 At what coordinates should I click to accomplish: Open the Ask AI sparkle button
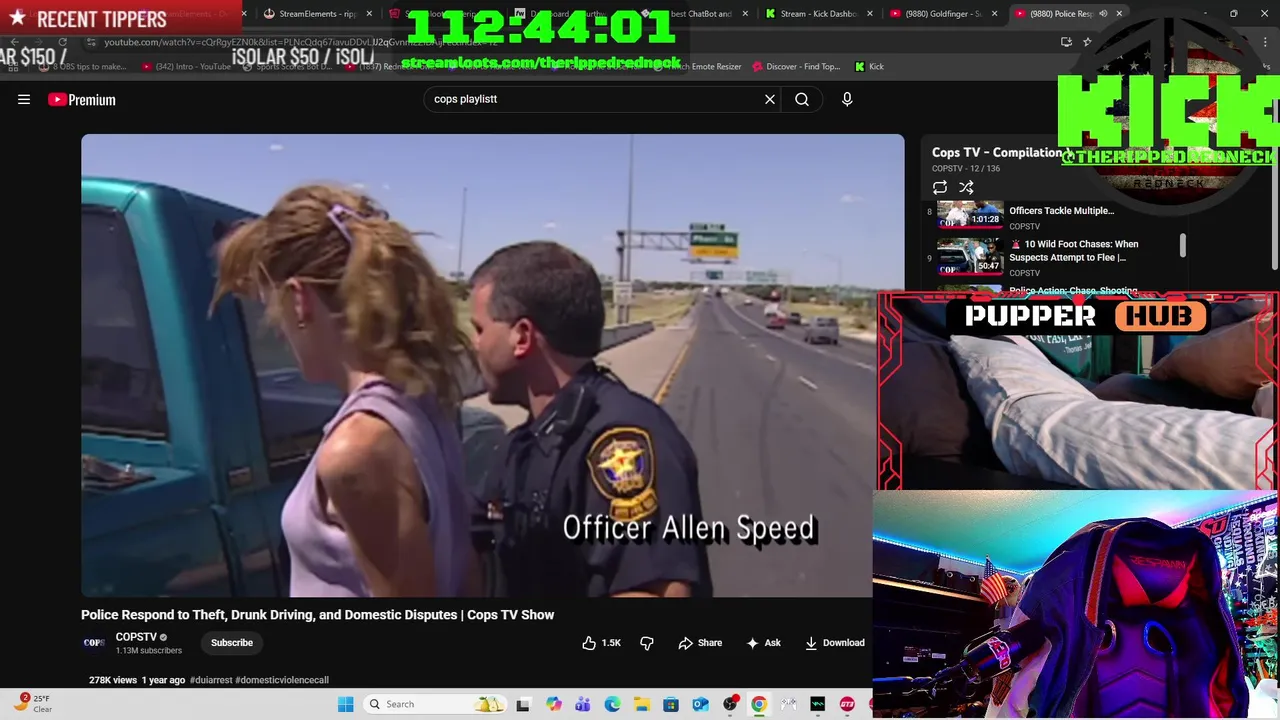coord(763,643)
